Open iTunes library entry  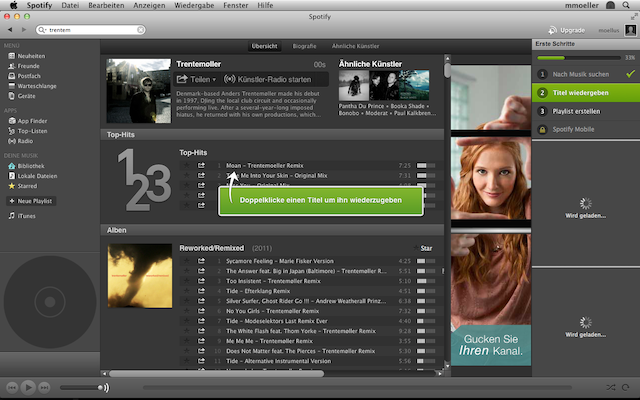(x=22, y=216)
